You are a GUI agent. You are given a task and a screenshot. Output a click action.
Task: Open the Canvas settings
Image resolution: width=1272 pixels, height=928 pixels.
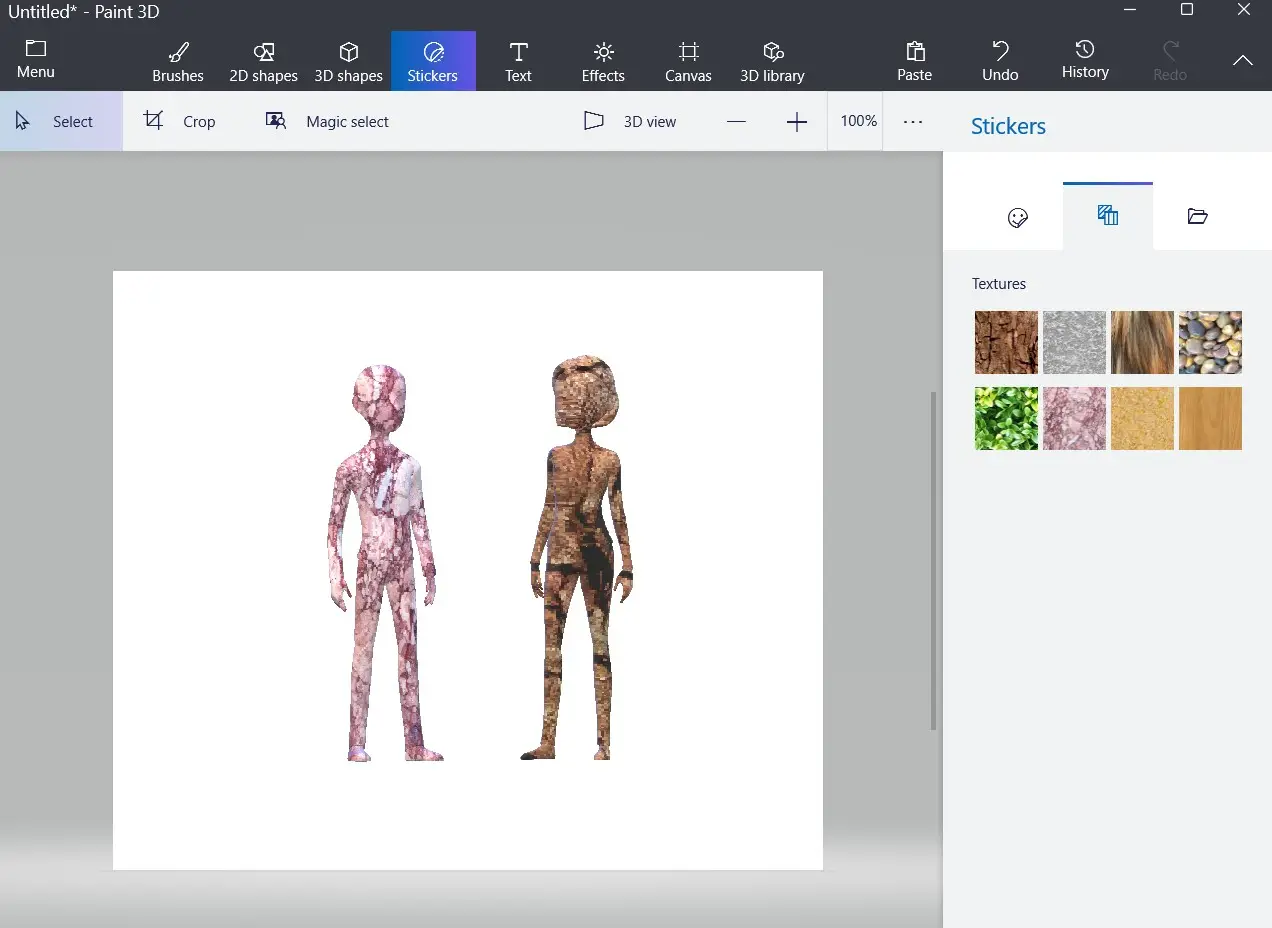point(687,60)
